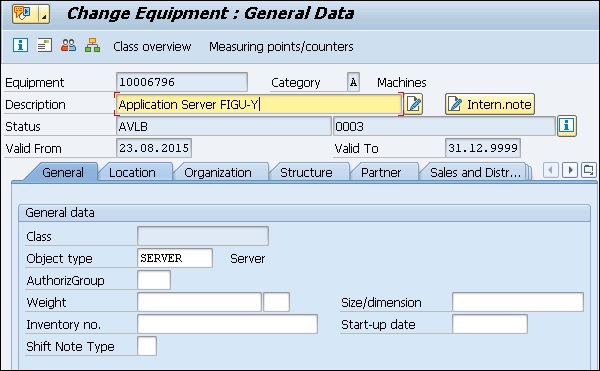Screen dimensions: 600x371
Task: Open the Intern.note button
Action: pyautogui.click(x=490, y=104)
